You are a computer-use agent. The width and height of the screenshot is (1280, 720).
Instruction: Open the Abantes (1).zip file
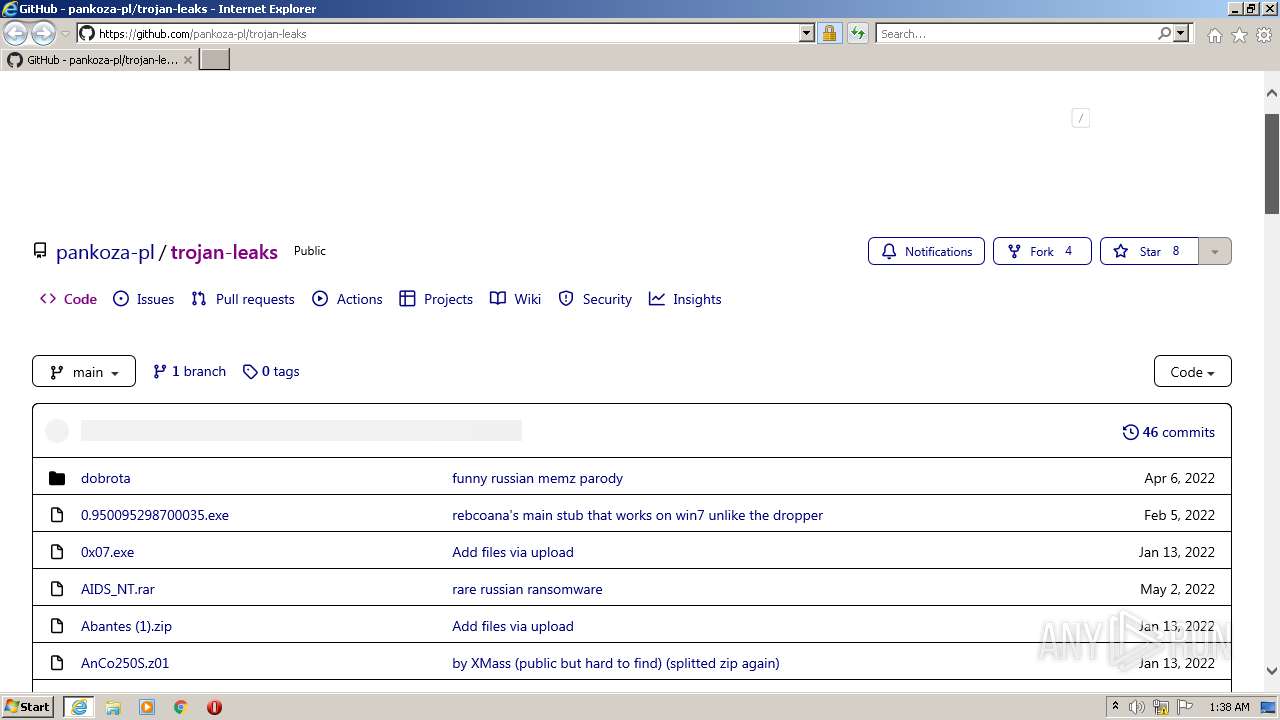point(126,626)
